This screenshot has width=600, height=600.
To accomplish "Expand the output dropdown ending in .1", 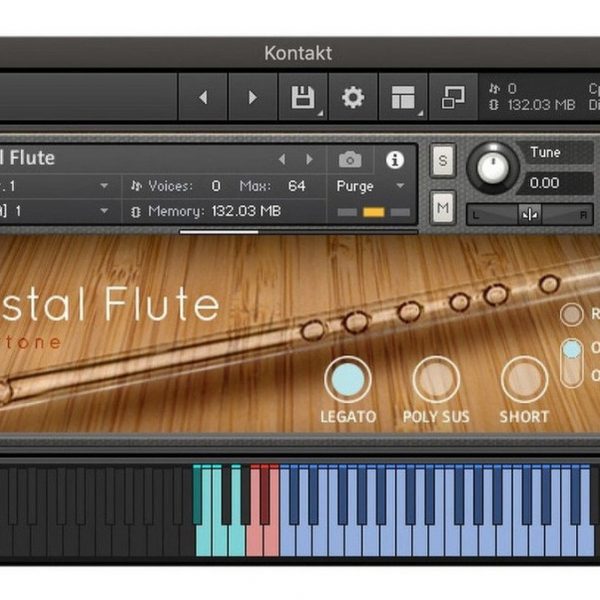I will [104, 186].
